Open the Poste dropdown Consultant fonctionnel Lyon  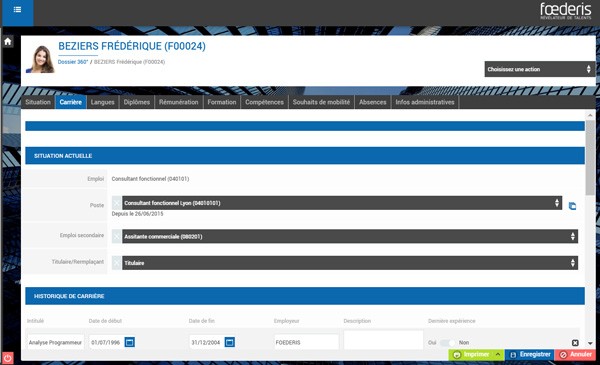click(342, 203)
